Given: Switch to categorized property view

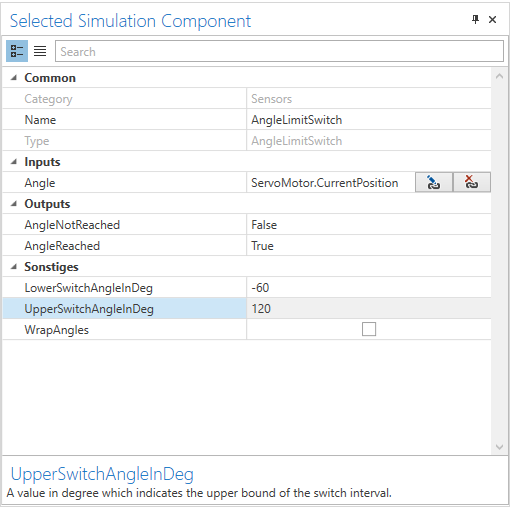Looking at the screenshot, I should [x=17, y=51].
